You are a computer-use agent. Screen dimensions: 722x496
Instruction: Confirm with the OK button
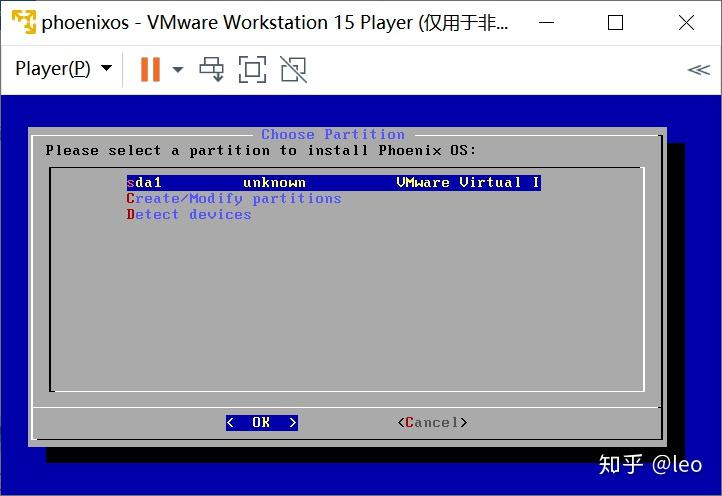coord(262,422)
